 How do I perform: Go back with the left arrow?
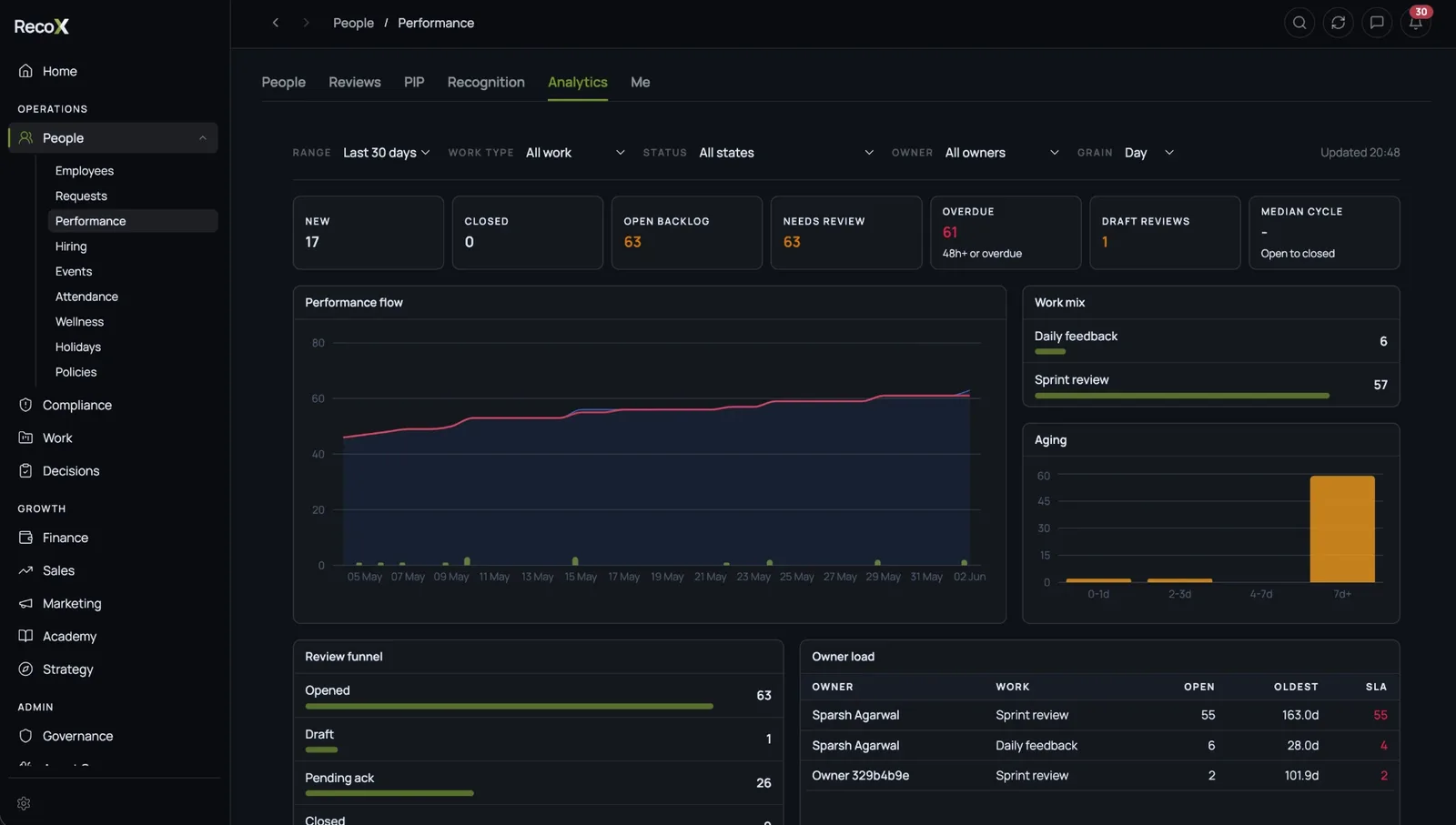pyautogui.click(x=276, y=23)
